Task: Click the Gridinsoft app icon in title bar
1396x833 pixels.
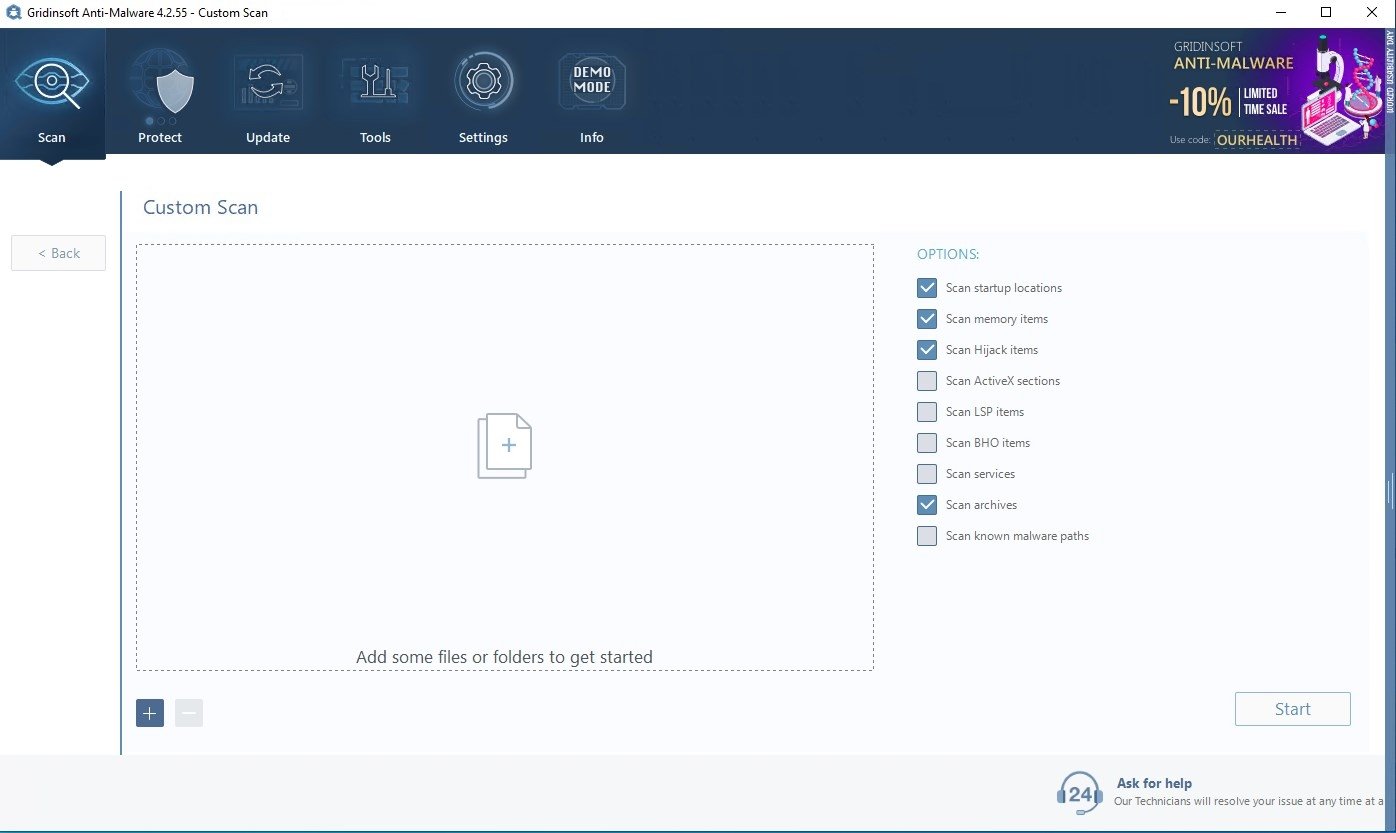Action: coord(13,13)
